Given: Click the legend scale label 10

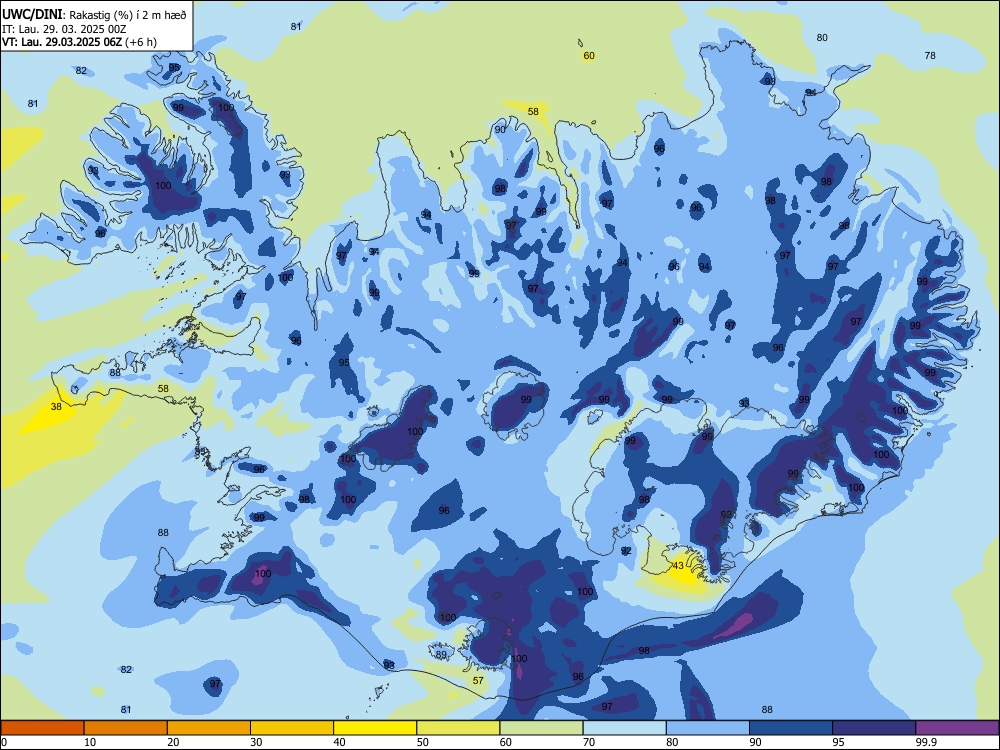Looking at the screenshot, I should pyautogui.click(x=90, y=742).
